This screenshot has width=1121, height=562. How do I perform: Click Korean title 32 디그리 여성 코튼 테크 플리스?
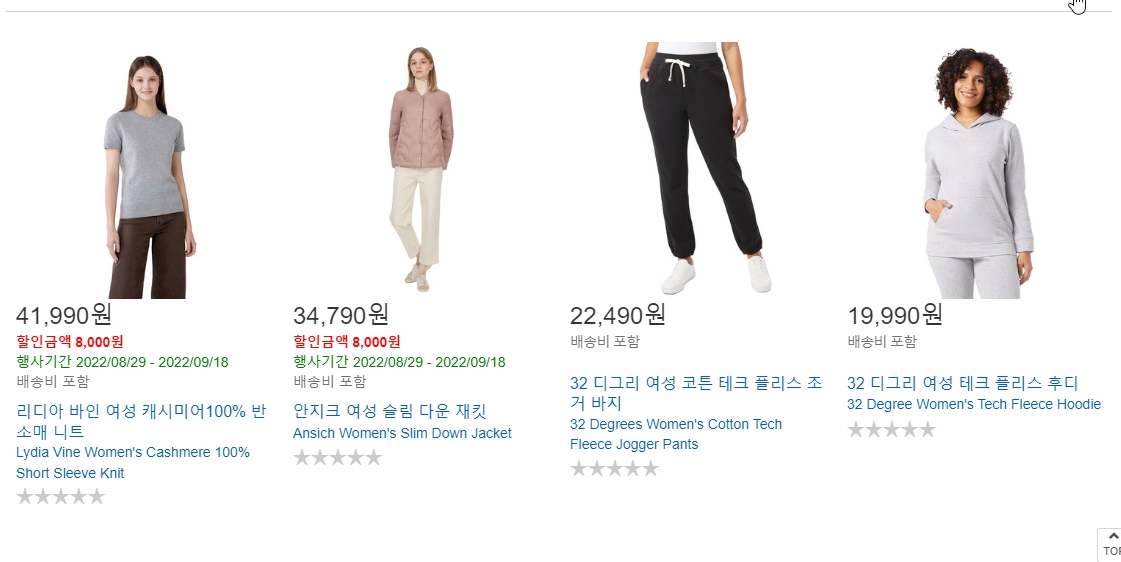pyautogui.click(x=696, y=393)
